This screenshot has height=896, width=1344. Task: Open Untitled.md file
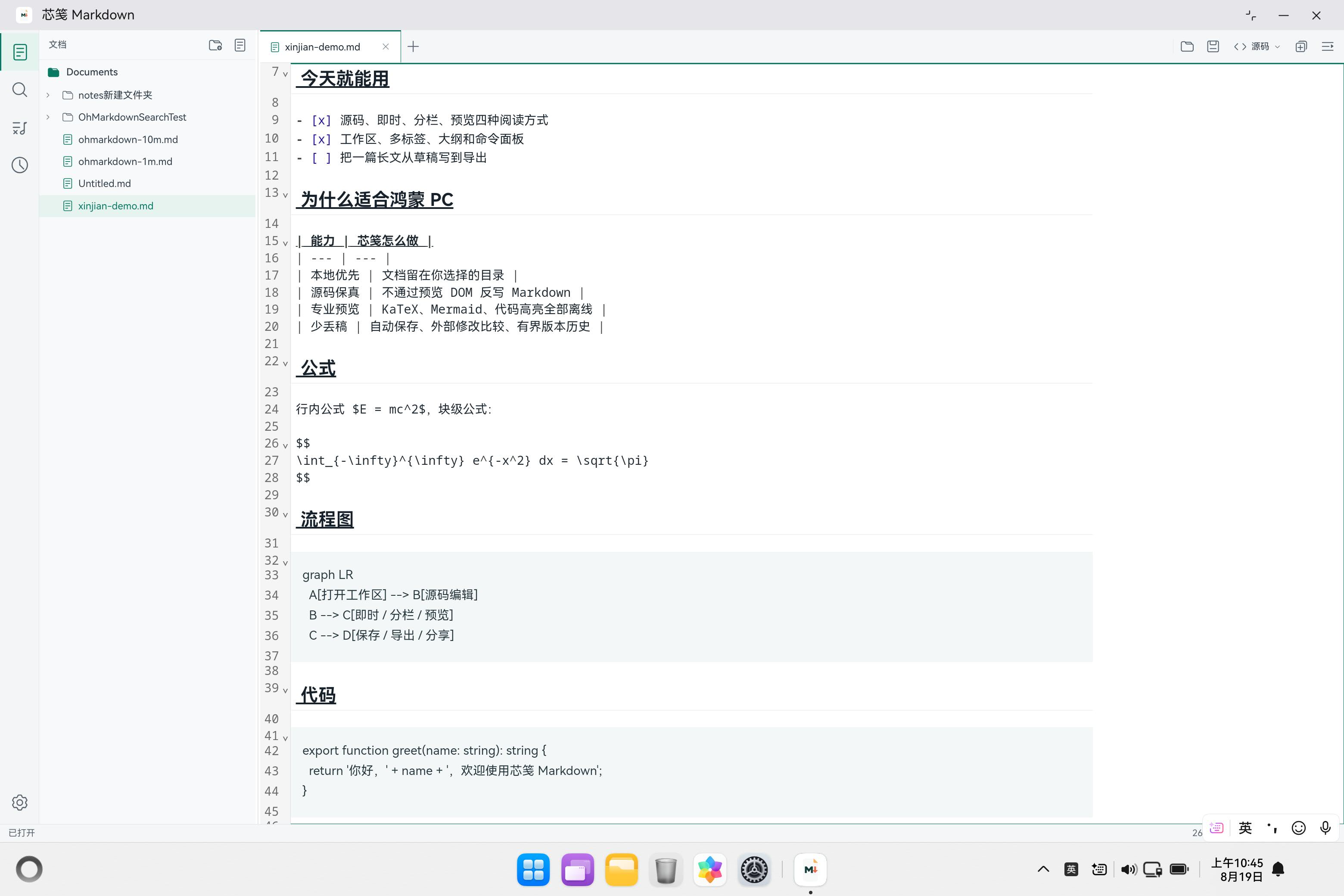click(105, 184)
